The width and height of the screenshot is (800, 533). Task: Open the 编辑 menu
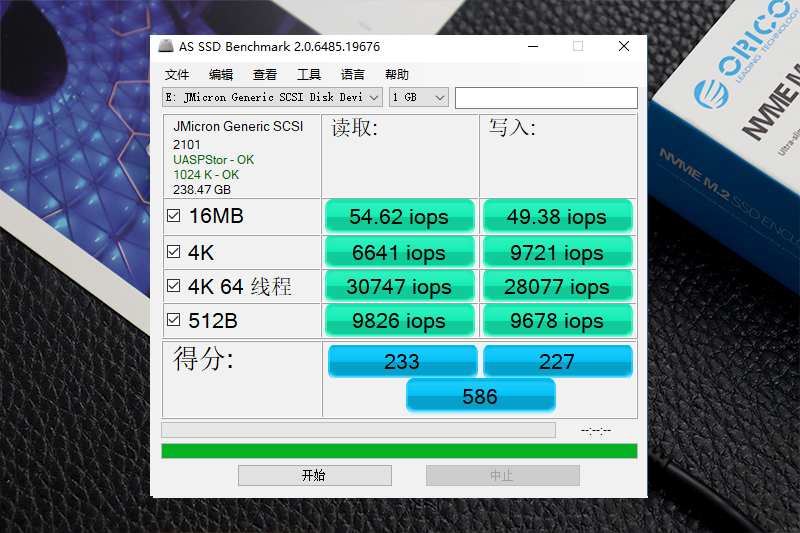tap(221, 74)
